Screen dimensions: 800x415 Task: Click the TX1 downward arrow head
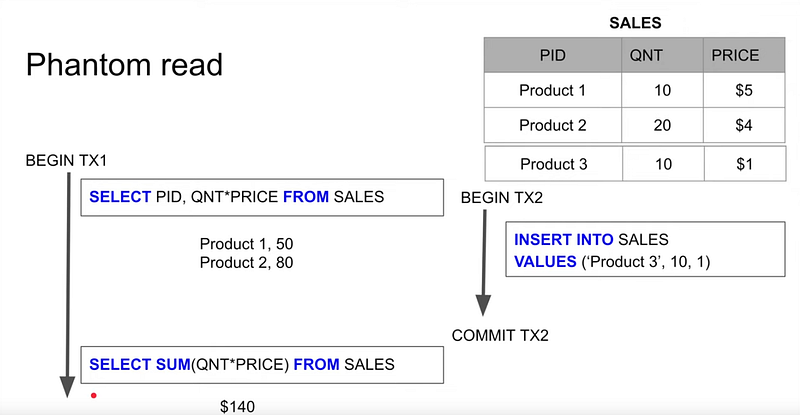point(67,387)
